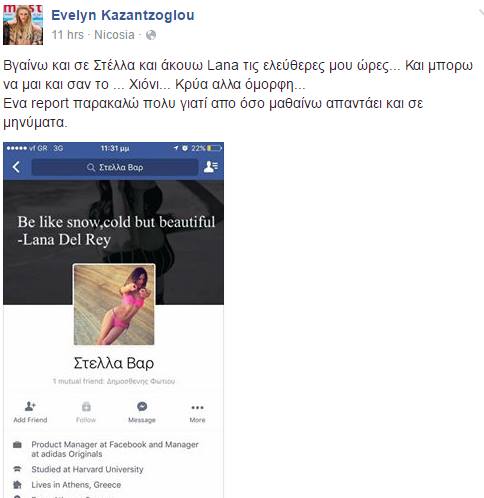The width and height of the screenshot is (484, 498).
Task: Click the public globe privacy icon
Action: pos(151,35)
